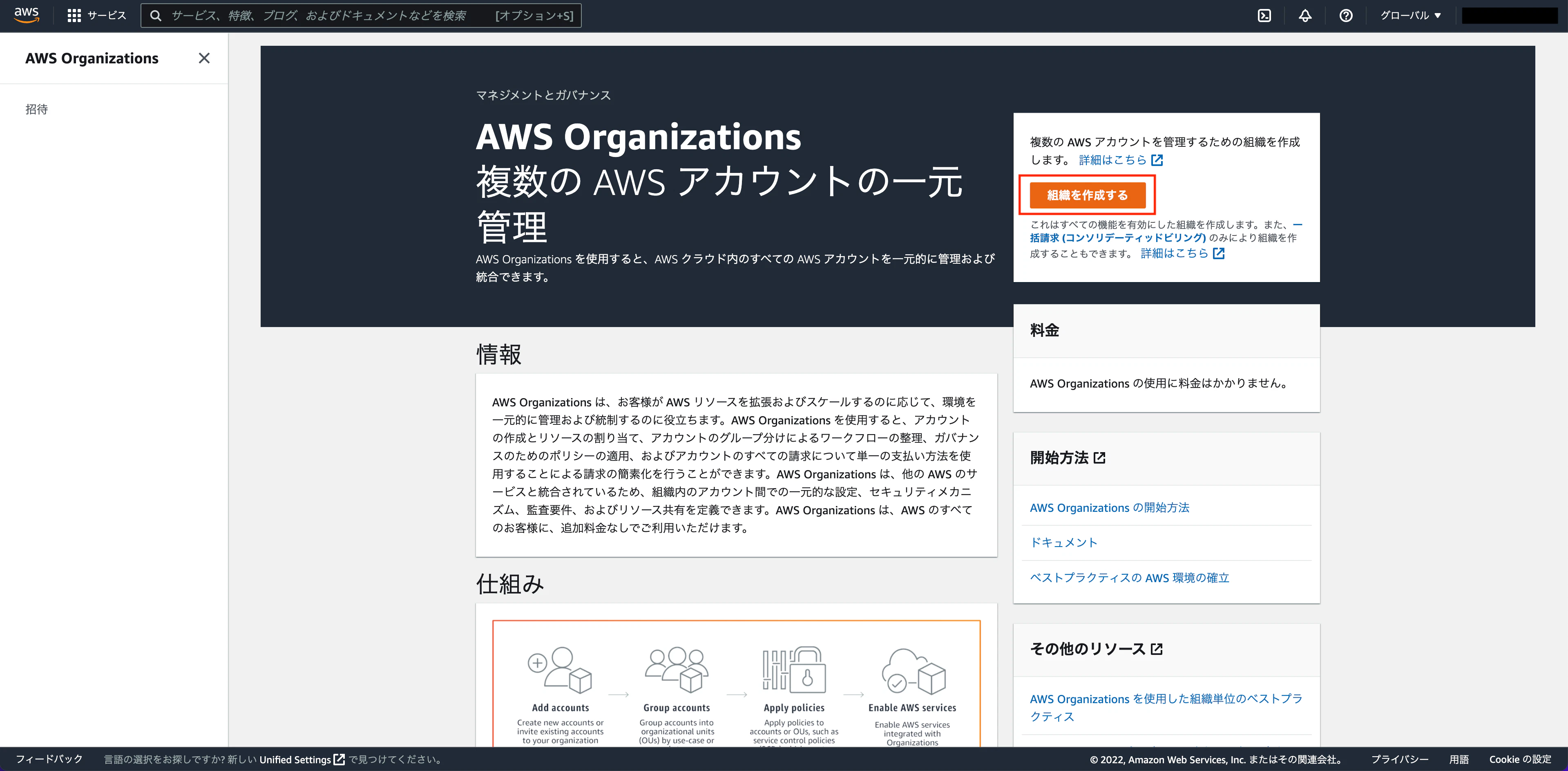The width and height of the screenshot is (1568, 771).
Task: Click フィードバック in the footer
Action: (49, 760)
